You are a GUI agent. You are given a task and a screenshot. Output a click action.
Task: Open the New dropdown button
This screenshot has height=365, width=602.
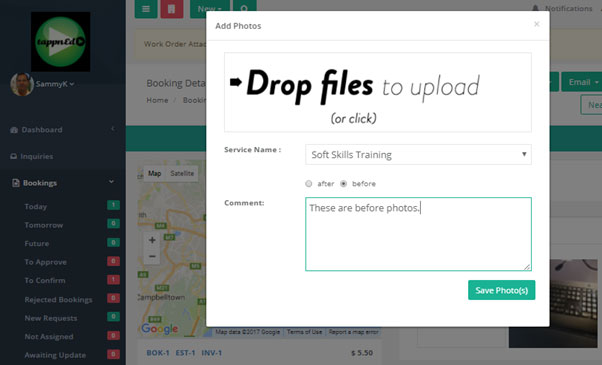tap(210, 9)
